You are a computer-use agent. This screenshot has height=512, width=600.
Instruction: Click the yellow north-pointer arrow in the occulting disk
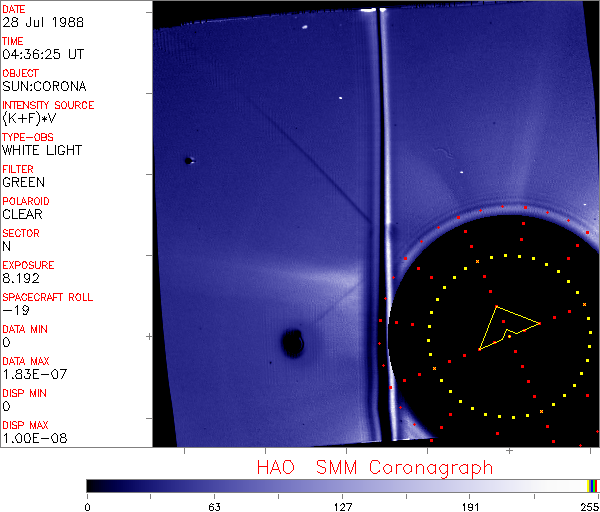point(507,325)
